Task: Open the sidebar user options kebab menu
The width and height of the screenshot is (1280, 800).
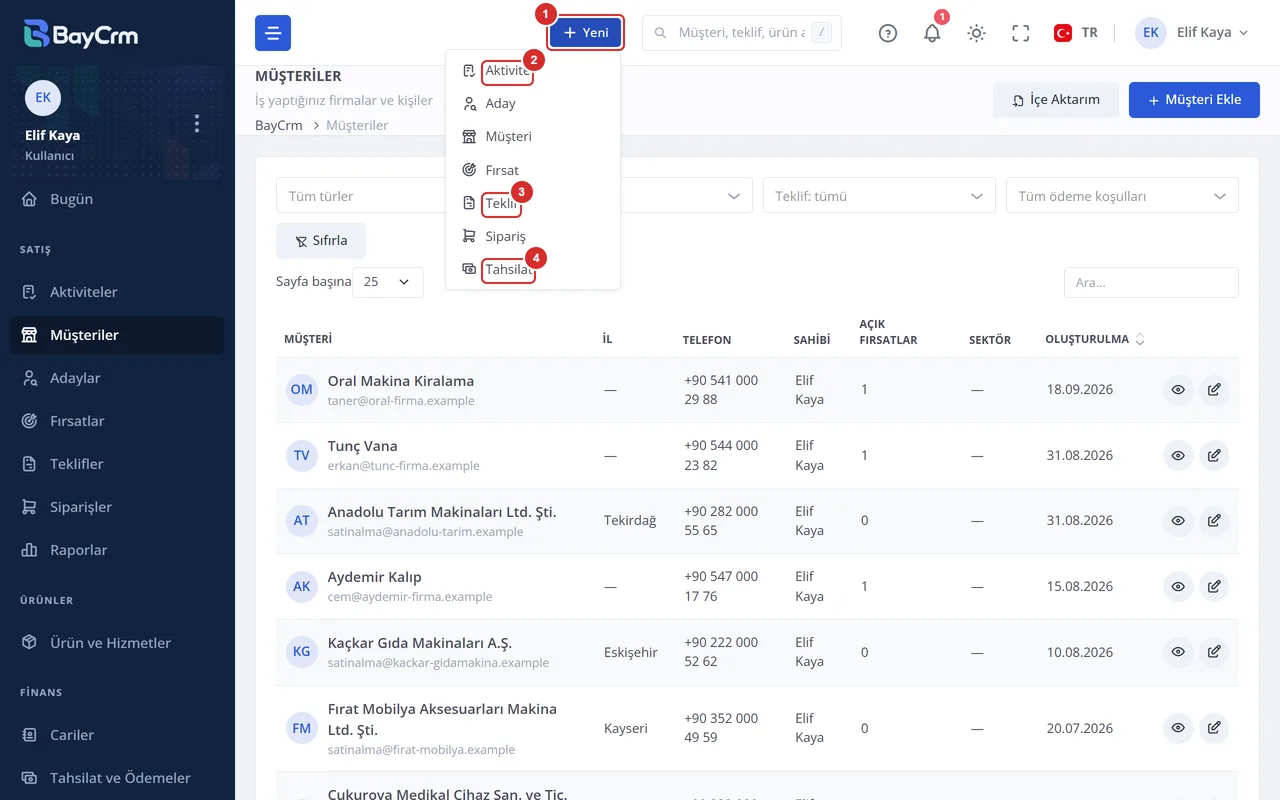Action: coord(197,123)
